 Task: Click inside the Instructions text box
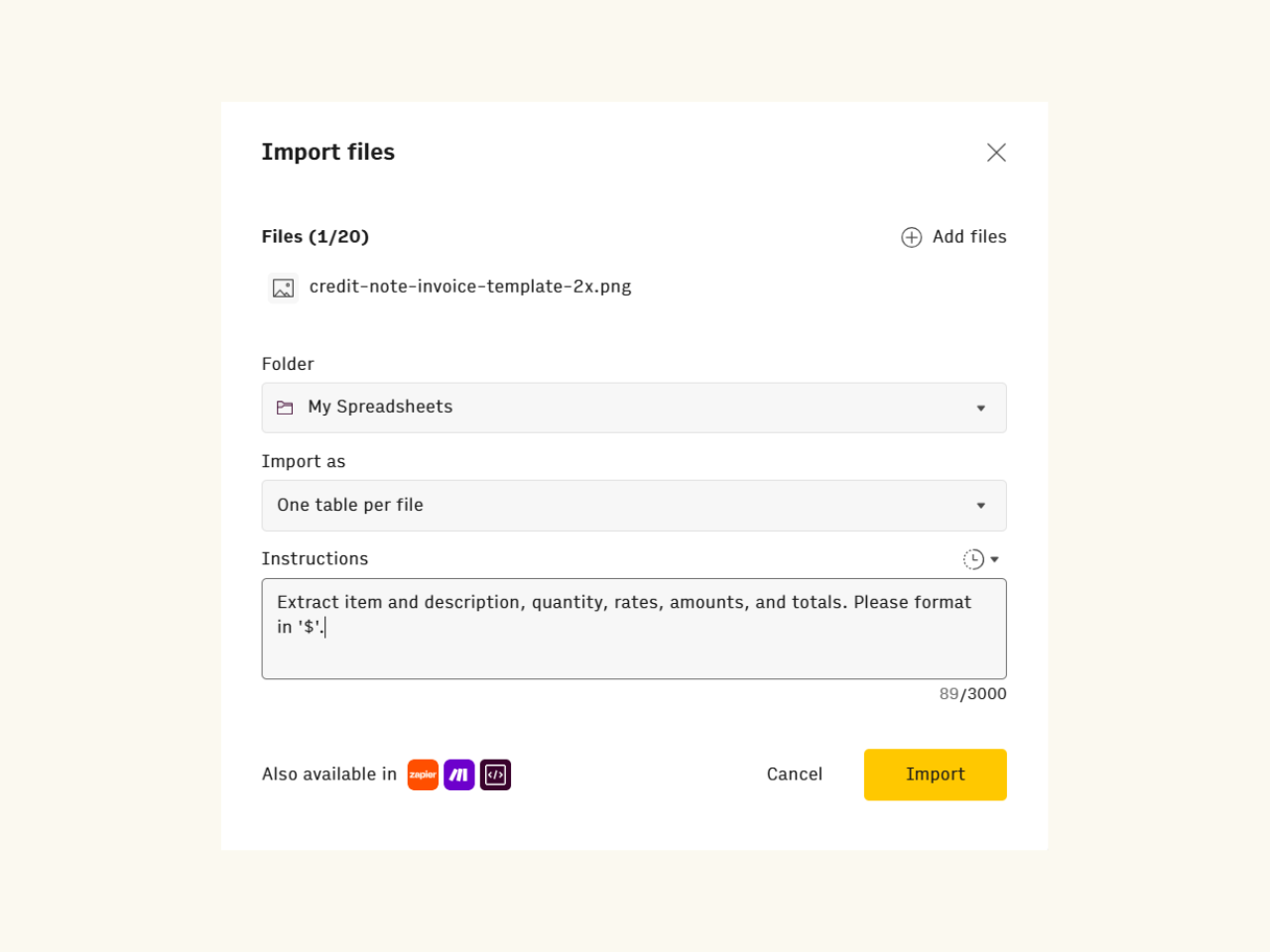634,628
